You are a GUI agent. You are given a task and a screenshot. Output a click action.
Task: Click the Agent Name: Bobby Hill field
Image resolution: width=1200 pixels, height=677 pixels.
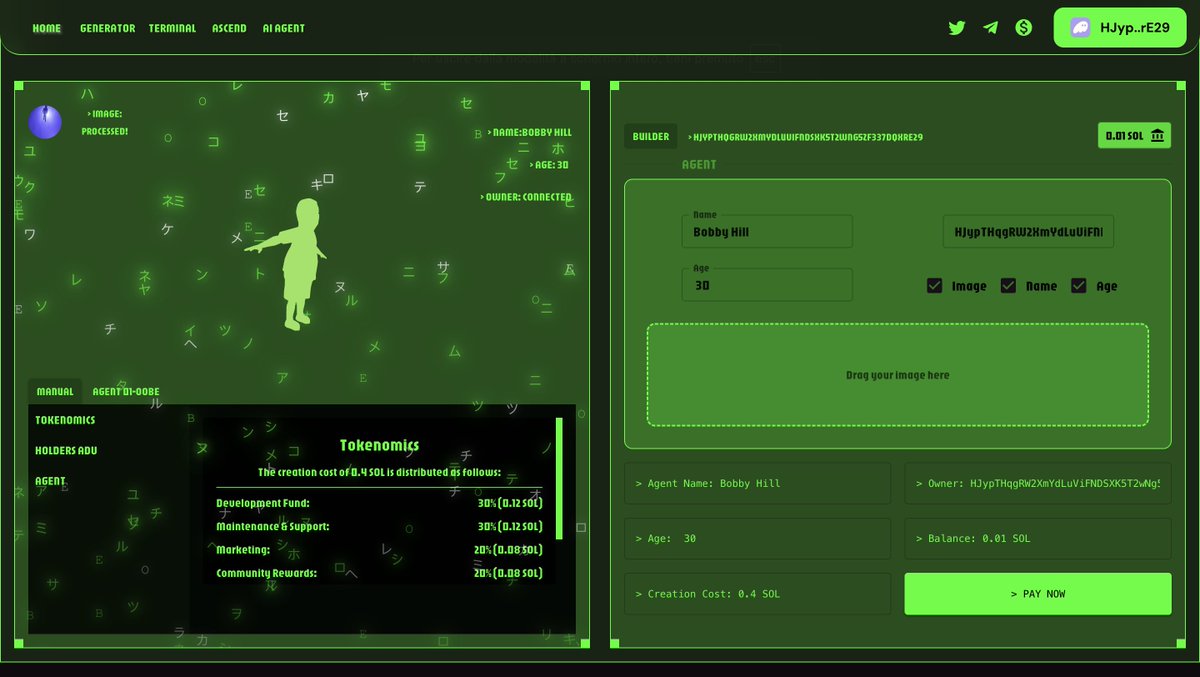(757, 483)
